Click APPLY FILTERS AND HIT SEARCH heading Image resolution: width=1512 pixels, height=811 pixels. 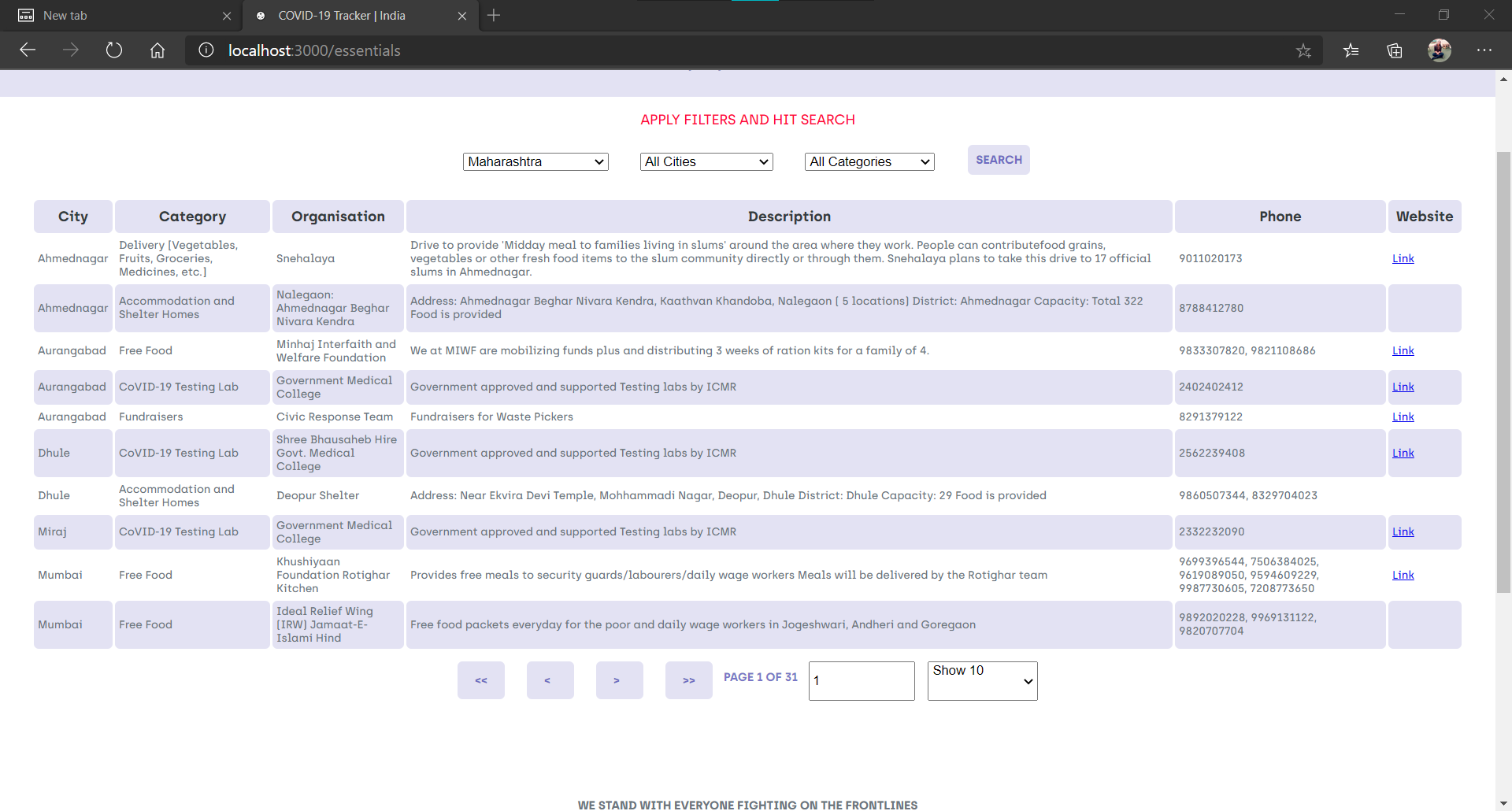pyautogui.click(x=747, y=120)
